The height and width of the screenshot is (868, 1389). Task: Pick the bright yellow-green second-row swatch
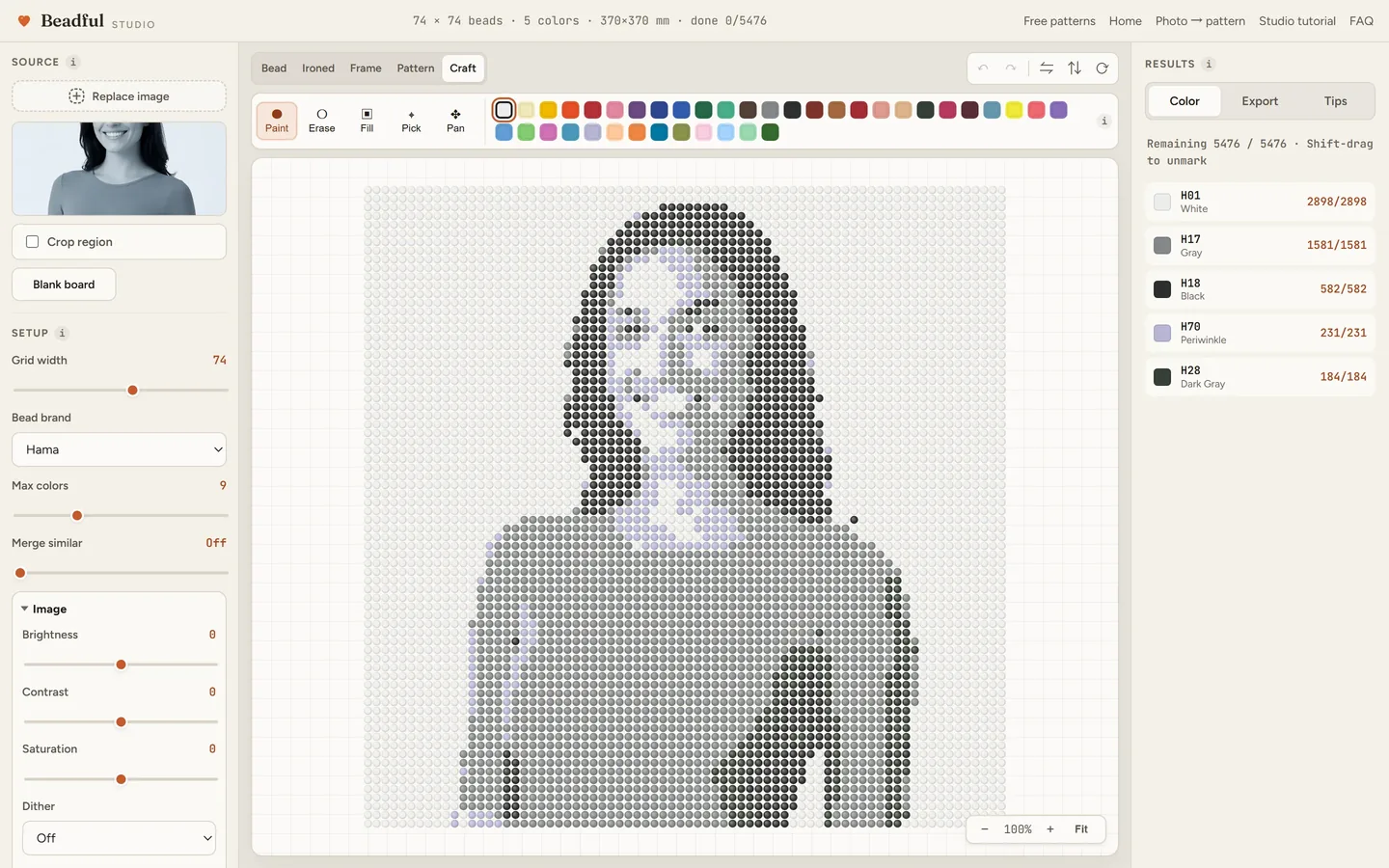[526, 132]
